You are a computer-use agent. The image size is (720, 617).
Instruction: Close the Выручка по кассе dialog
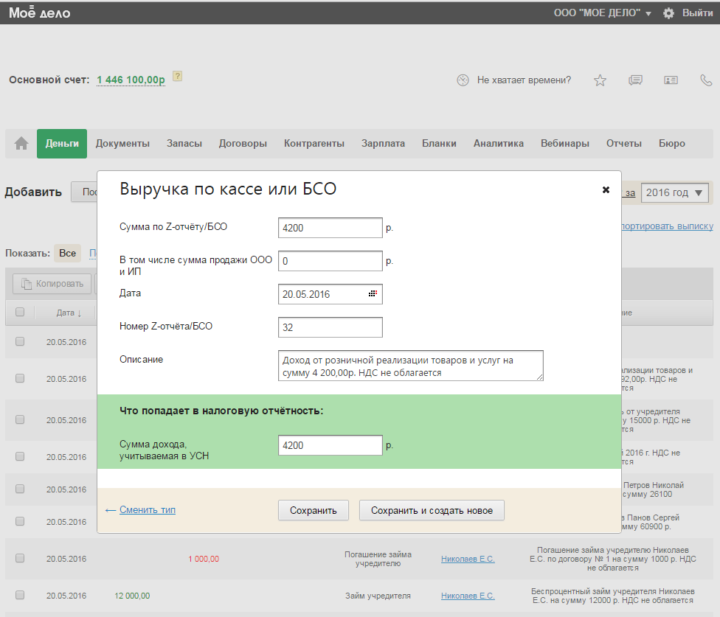point(605,189)
